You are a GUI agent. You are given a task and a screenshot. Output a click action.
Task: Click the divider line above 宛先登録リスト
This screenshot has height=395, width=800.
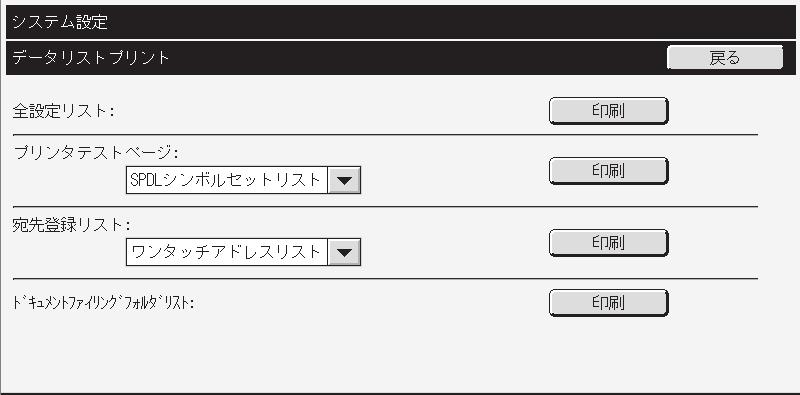click(385, 207)
